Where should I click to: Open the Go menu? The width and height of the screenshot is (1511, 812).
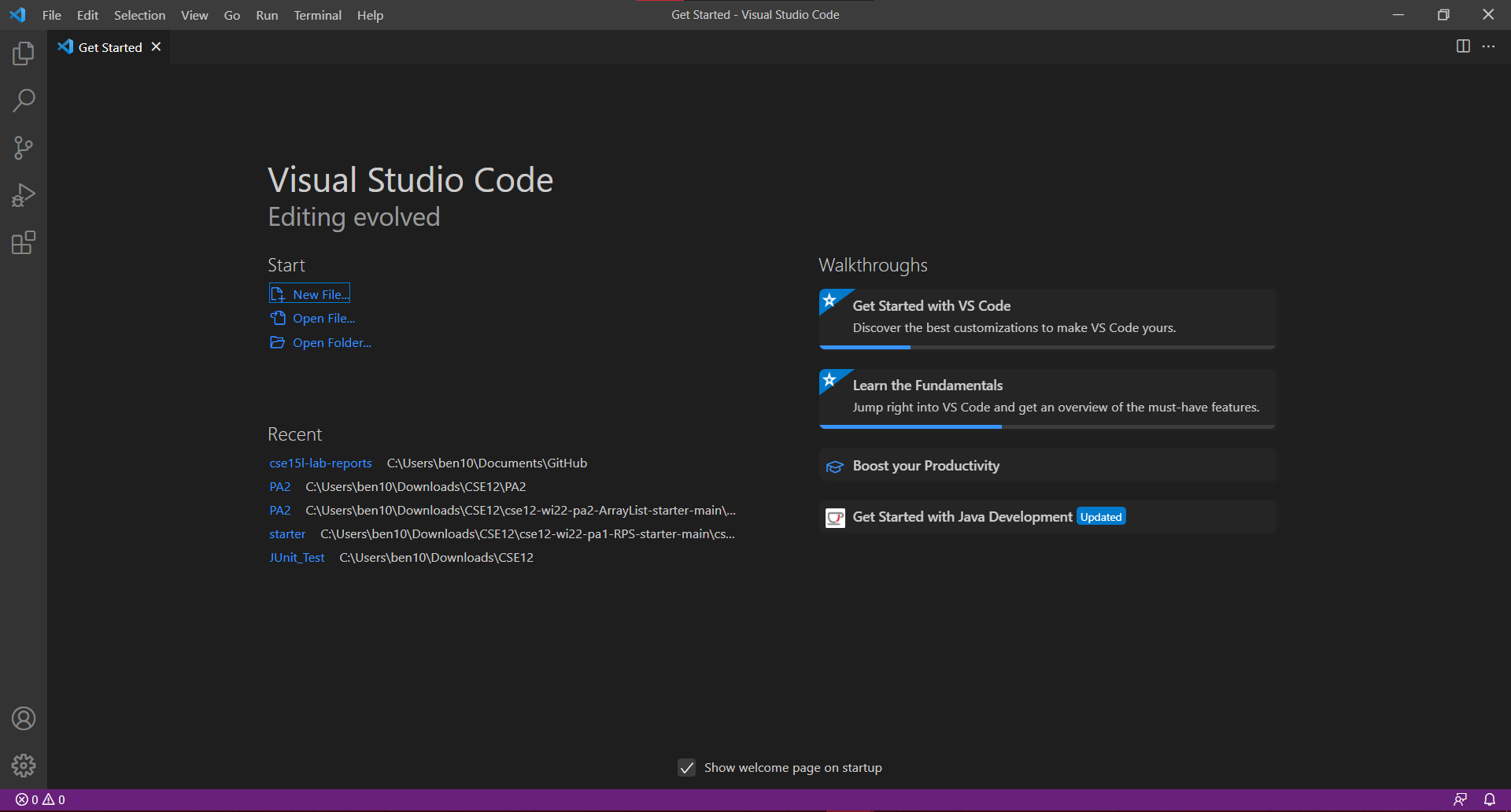pos(232,15)
